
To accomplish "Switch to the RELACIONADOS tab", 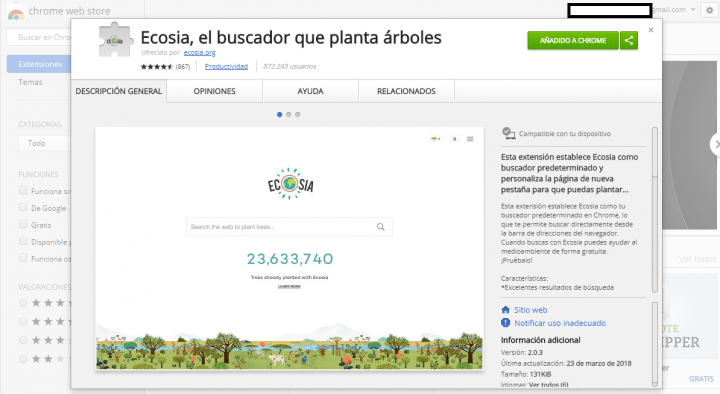I will pyautogui.click(x=406, y=91).
